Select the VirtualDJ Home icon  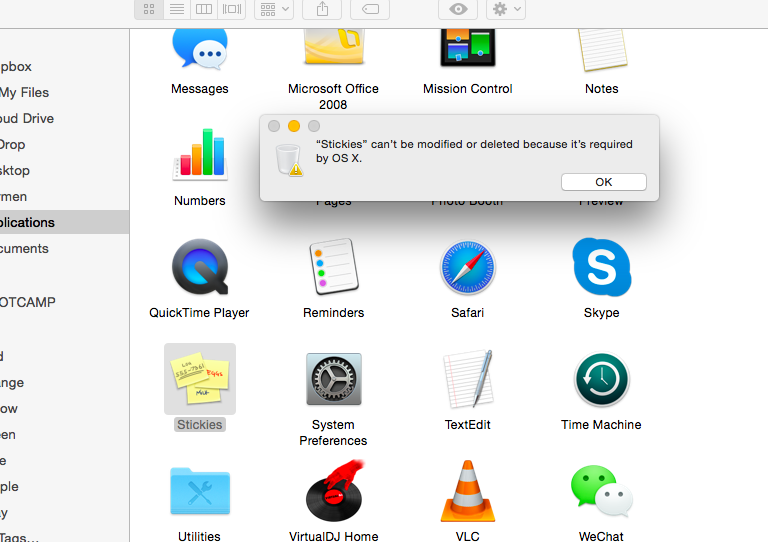(x=335, y=491)
